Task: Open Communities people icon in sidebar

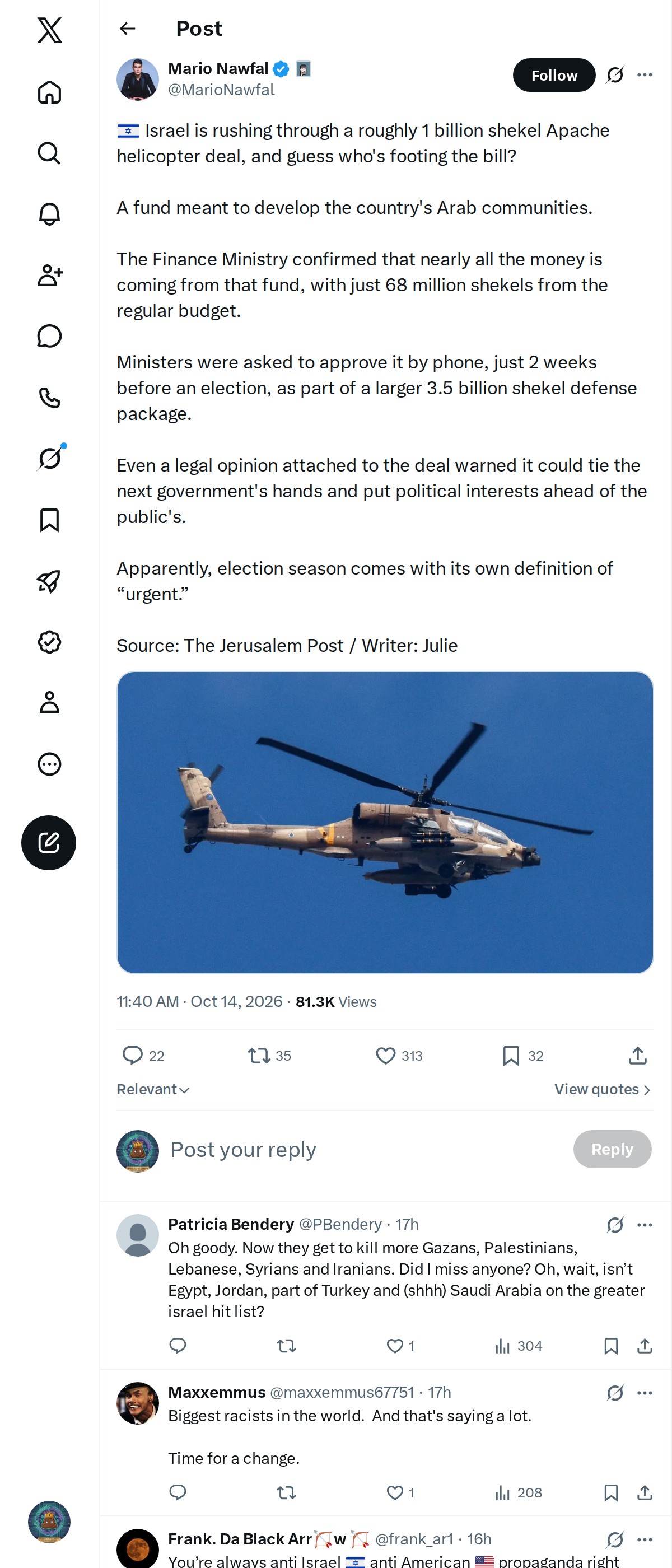Action: (x=49, y=275)
